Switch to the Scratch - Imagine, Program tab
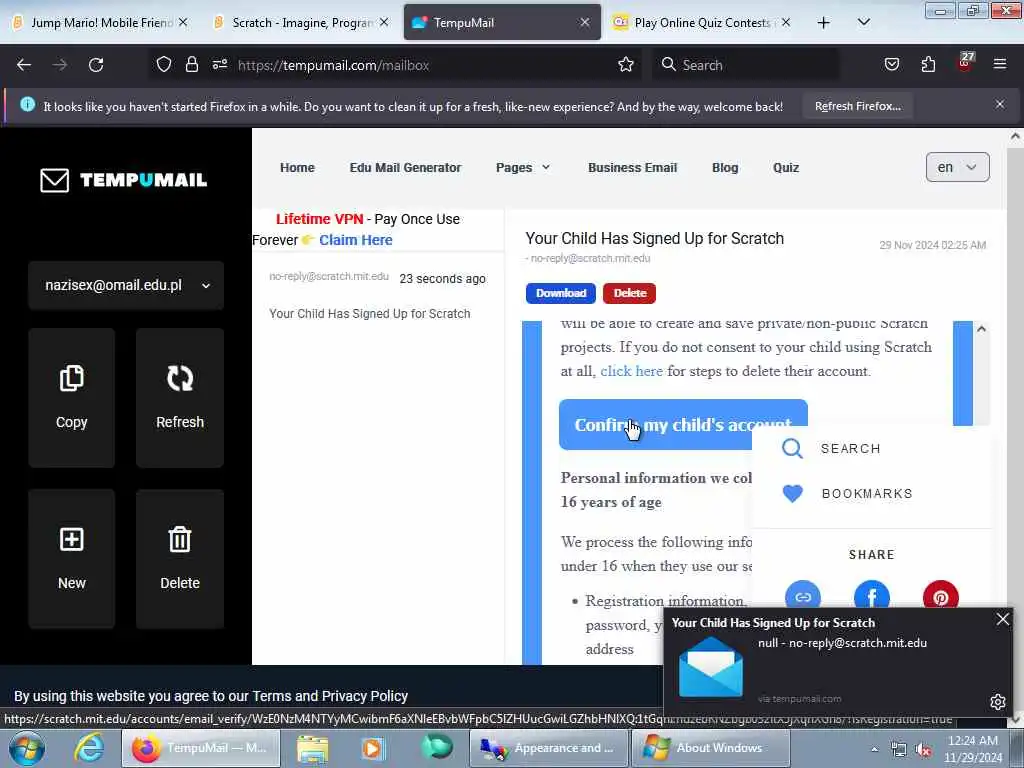Image resolution: width=1024 pixels, height=768 pixels. (298, 22)
